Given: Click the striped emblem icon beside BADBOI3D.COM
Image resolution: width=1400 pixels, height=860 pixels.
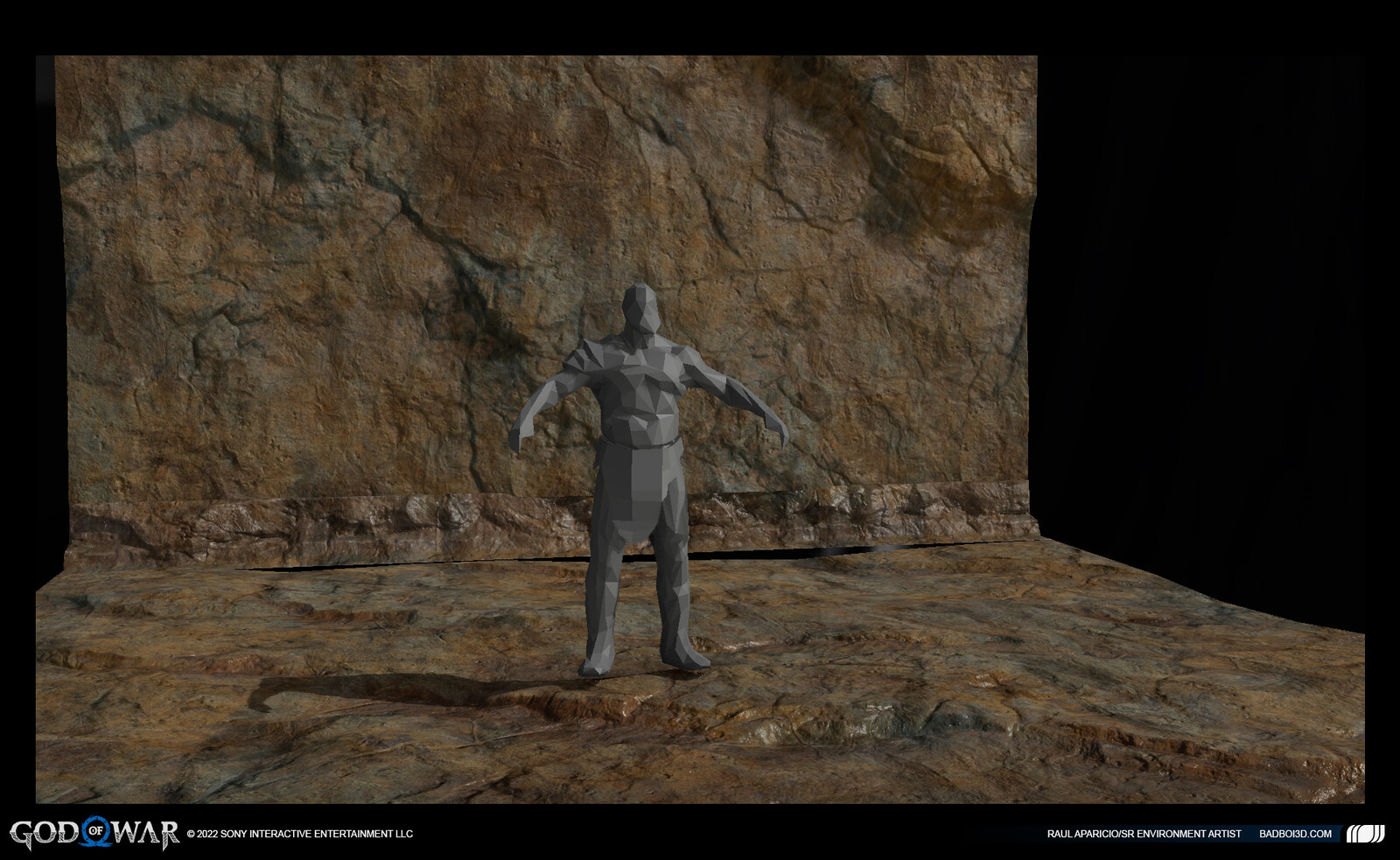Looking at the screenshot, I should [1365, 834].
